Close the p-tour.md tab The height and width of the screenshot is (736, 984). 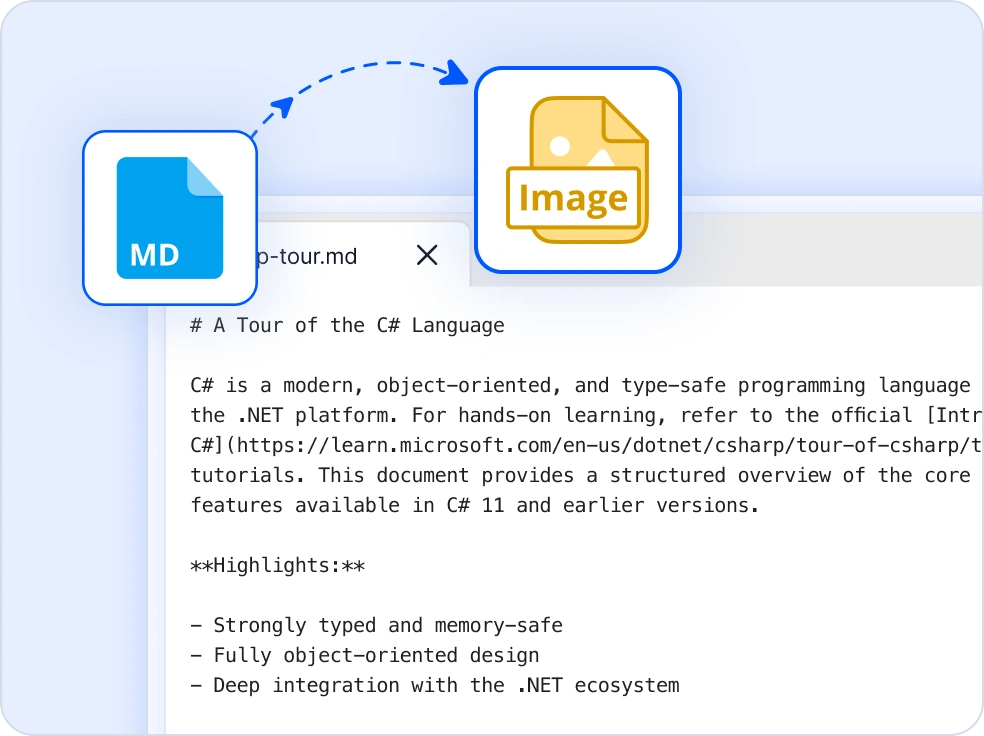click(427, 255)
